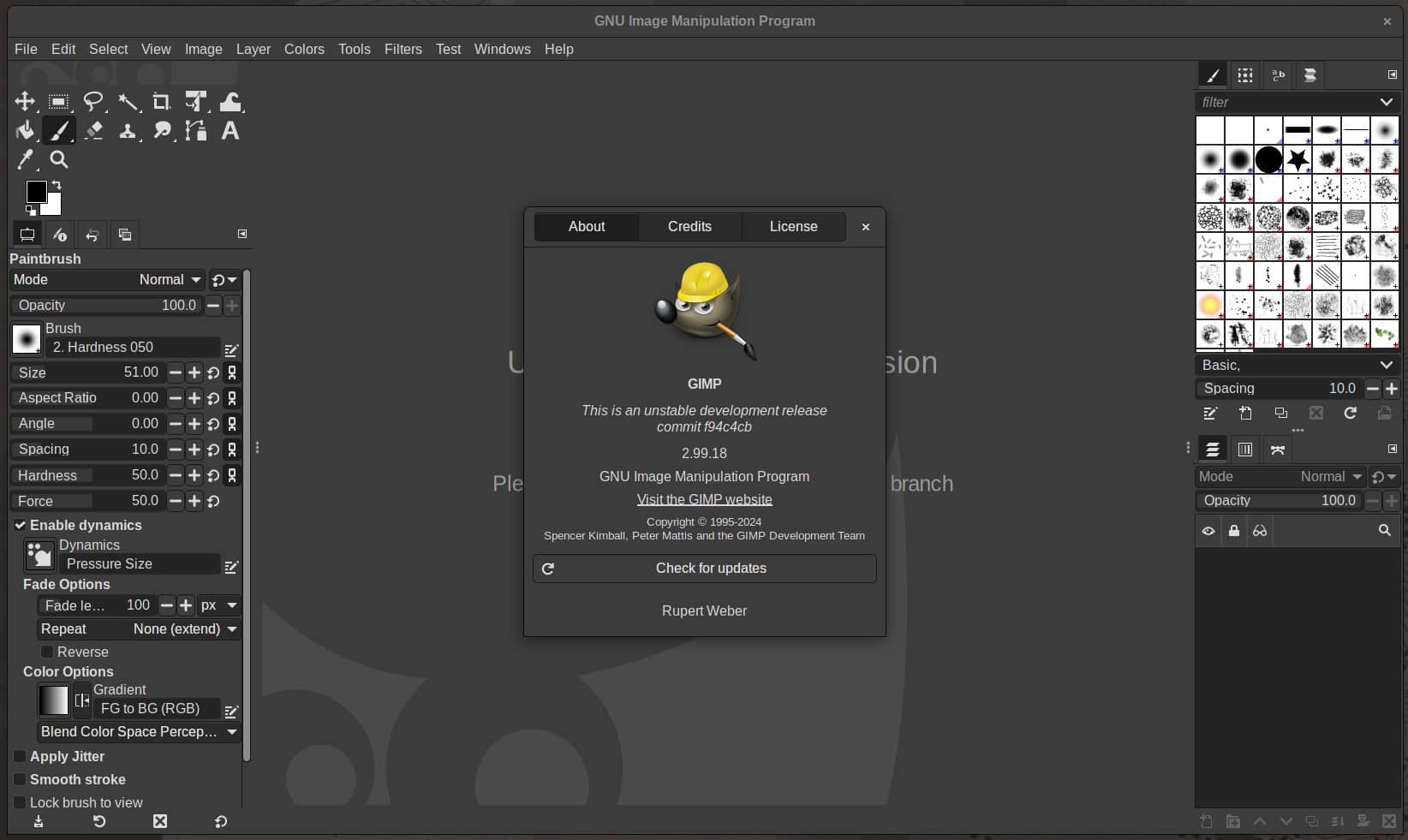Expand the Basic brush category selector
The height and width of the screenshot is (840, 1408).
pos(1386,365)
